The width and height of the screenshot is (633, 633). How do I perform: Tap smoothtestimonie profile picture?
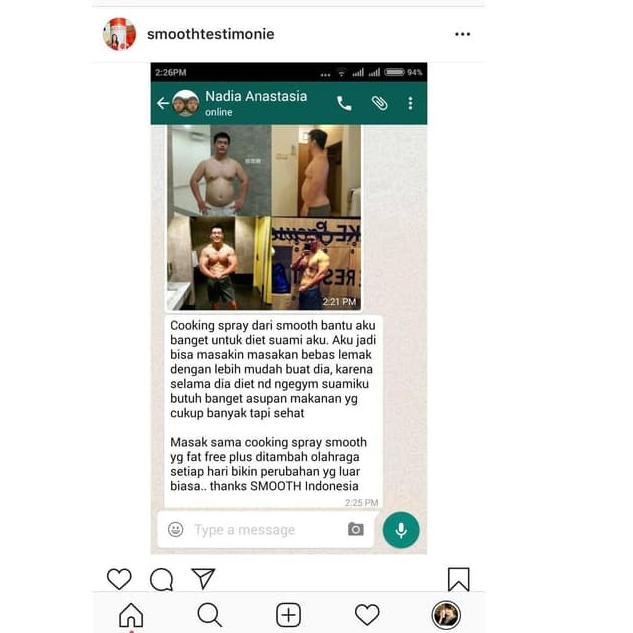pos(119,34)
